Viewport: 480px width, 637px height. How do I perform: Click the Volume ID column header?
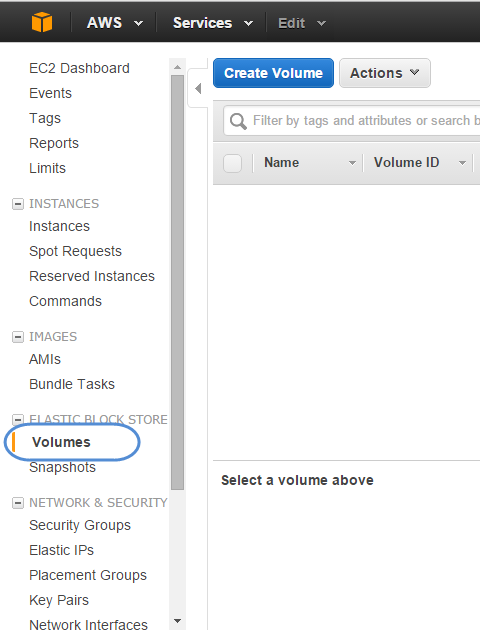406,162
